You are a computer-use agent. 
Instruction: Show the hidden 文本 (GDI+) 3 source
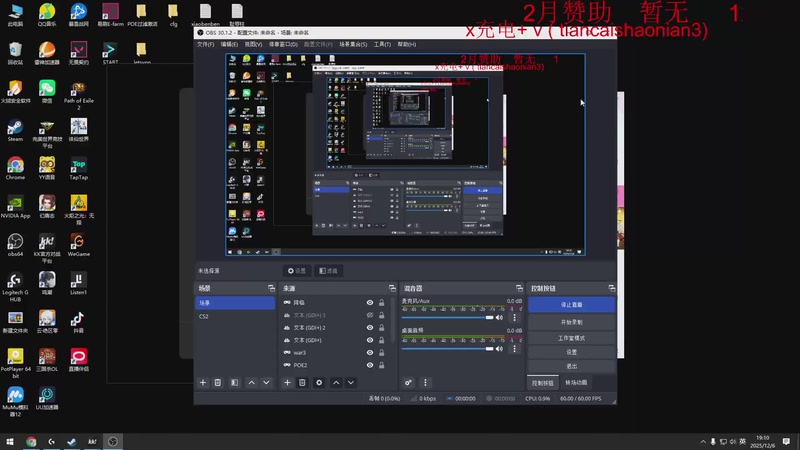point(369,315)
